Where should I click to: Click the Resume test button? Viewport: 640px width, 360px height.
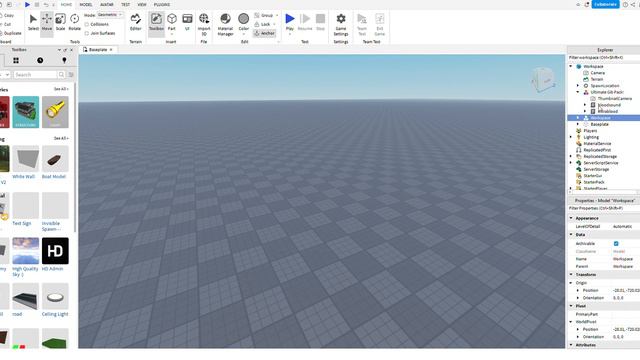click(x=305, y=22)
